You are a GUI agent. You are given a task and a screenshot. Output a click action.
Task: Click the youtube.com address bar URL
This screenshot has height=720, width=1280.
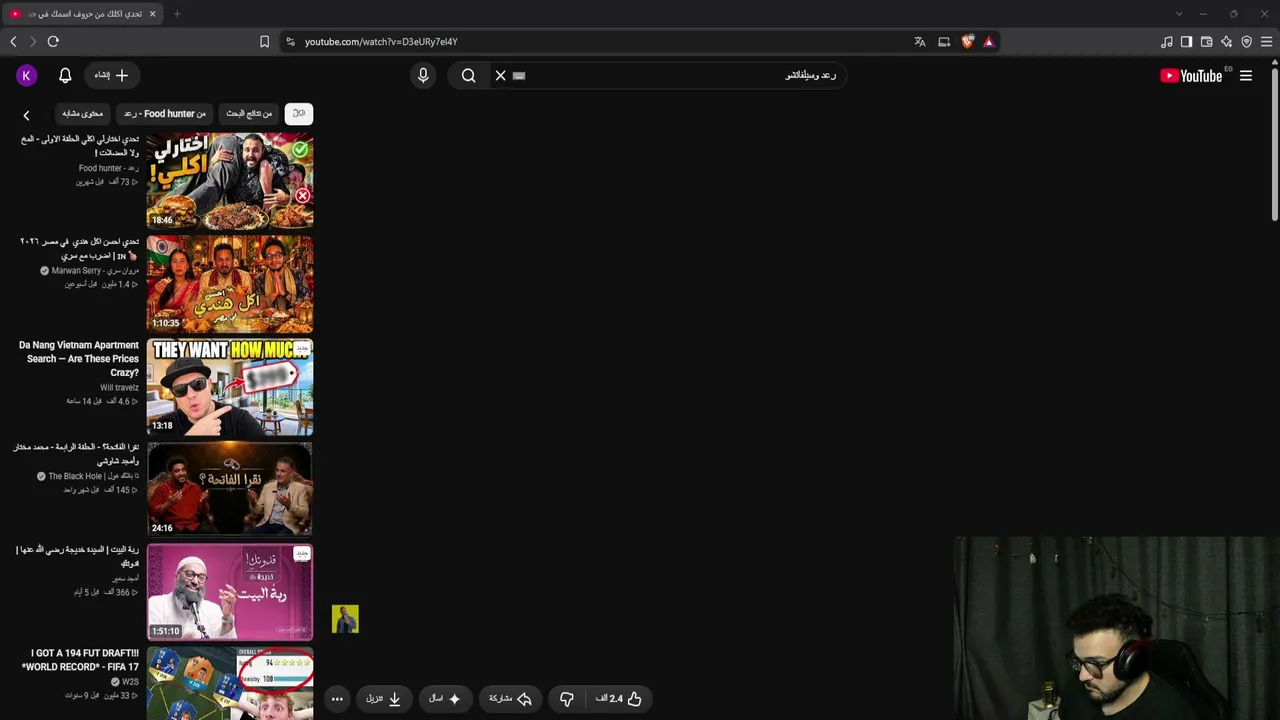click(x=381, y=42)
